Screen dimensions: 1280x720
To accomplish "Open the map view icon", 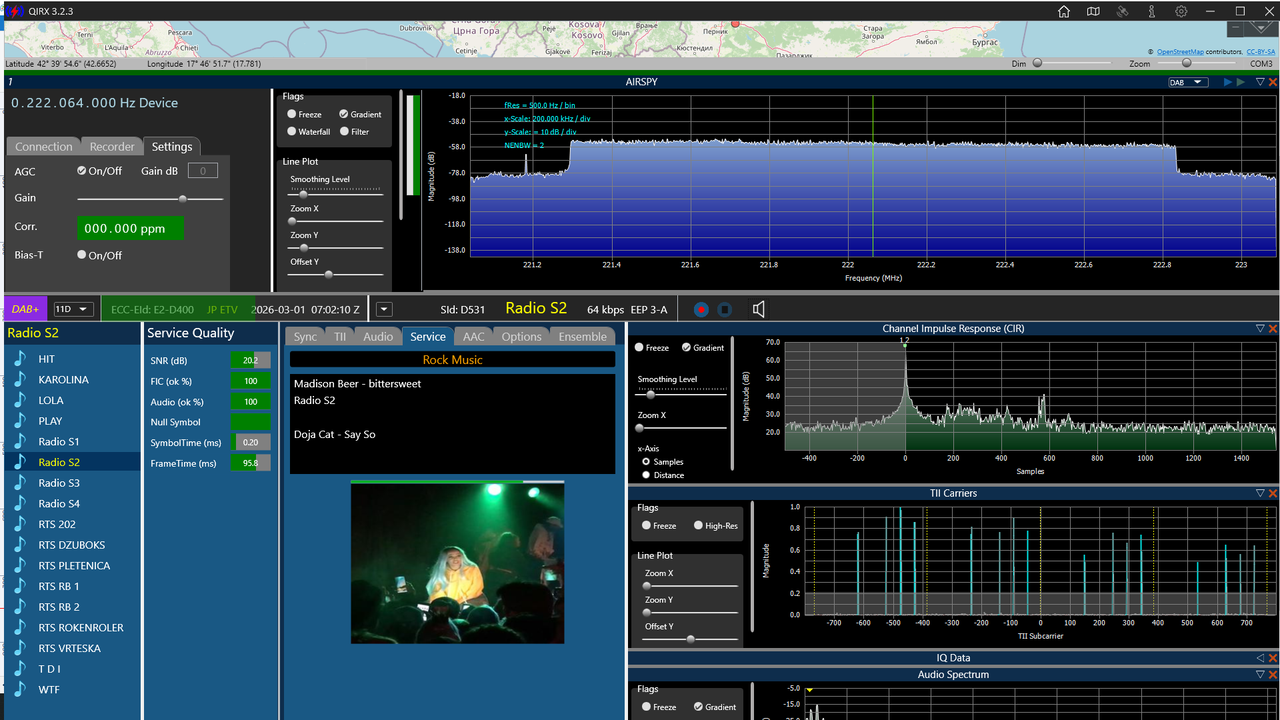I will (x=1093, y=11).
